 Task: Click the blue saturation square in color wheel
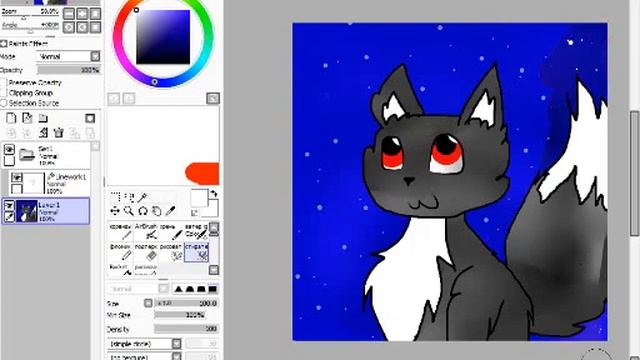pyautogui.click(x=163, y=37)
